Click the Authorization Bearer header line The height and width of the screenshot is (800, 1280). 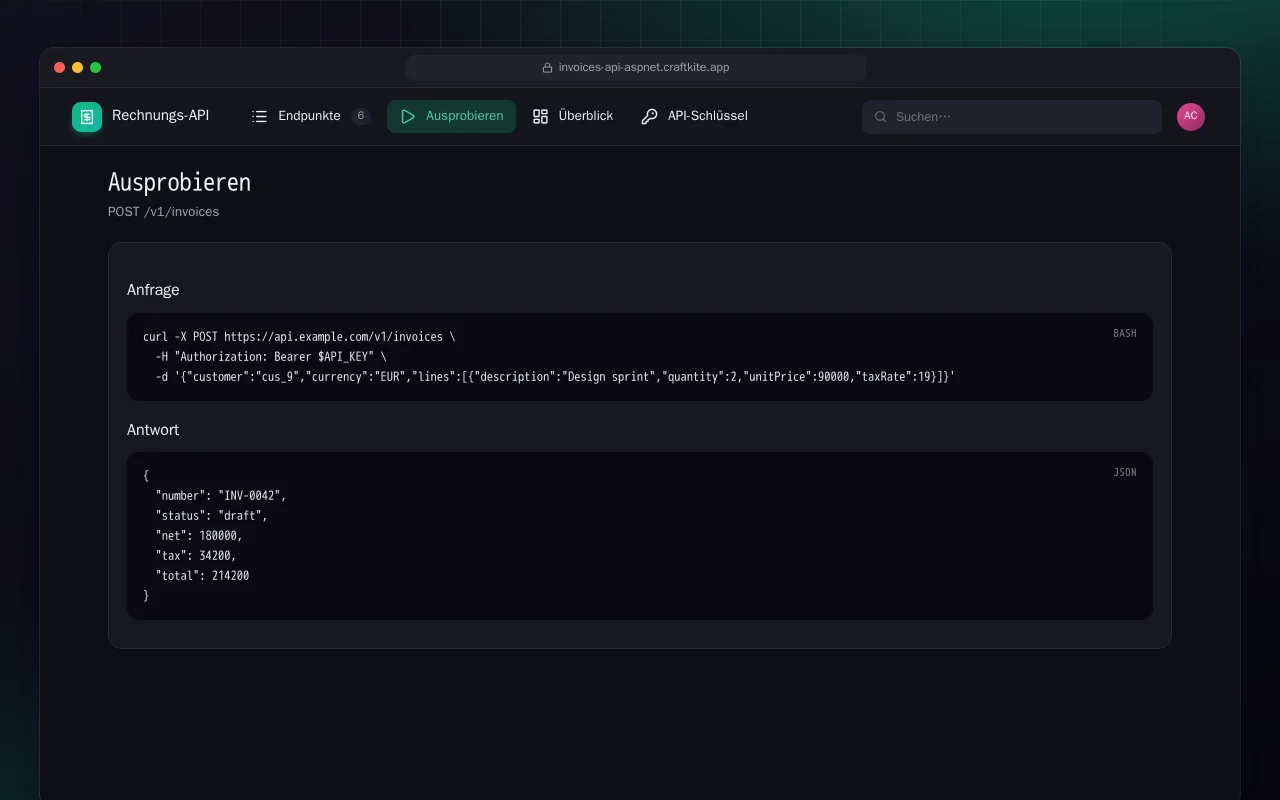pos(271,357)
